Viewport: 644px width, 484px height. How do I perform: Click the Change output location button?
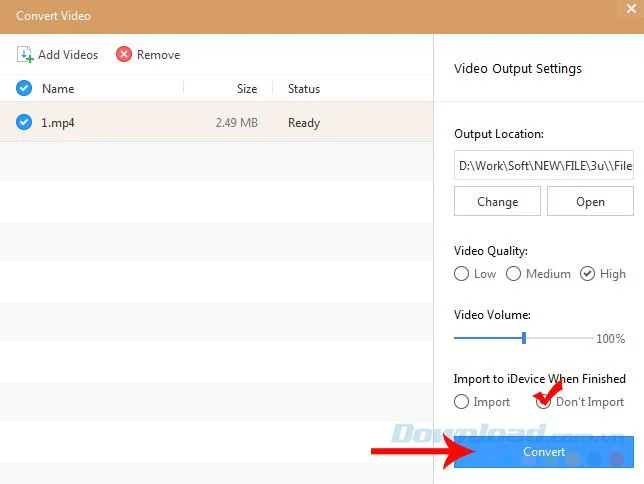coord(497,201)
